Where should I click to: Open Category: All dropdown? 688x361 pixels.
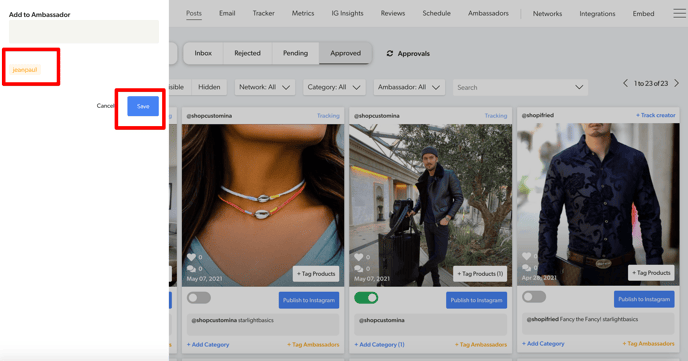point(333,87)
